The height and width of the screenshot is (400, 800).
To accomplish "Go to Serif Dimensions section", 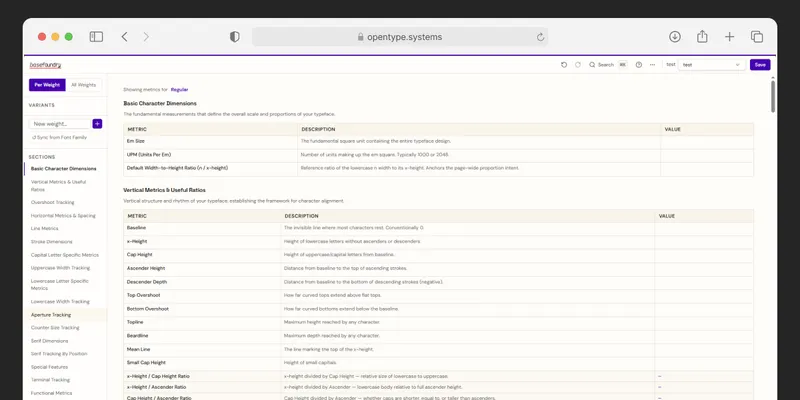I will pyautogui.click(x=49, y=340).
